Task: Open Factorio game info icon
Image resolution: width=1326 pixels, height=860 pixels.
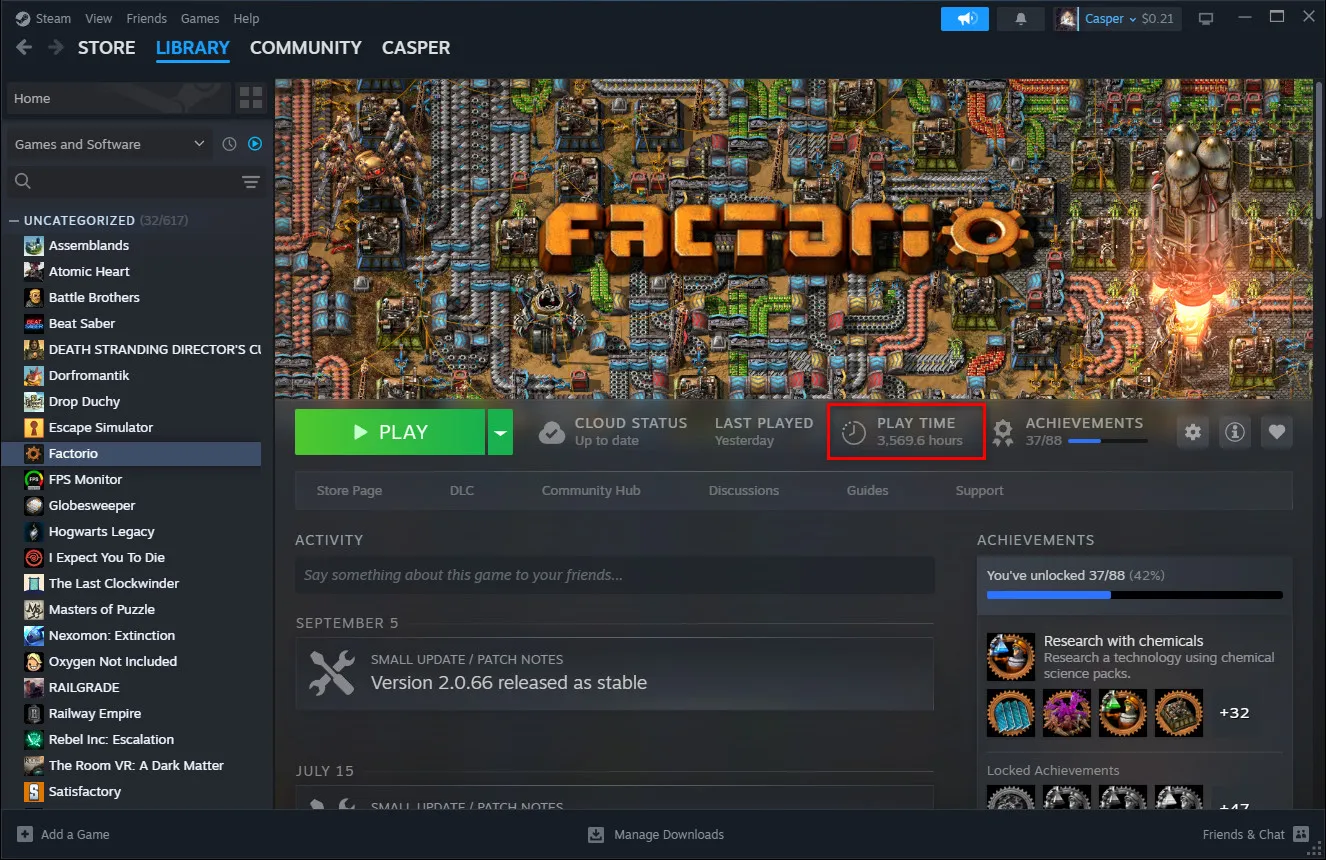Action: coord(1235,432)
